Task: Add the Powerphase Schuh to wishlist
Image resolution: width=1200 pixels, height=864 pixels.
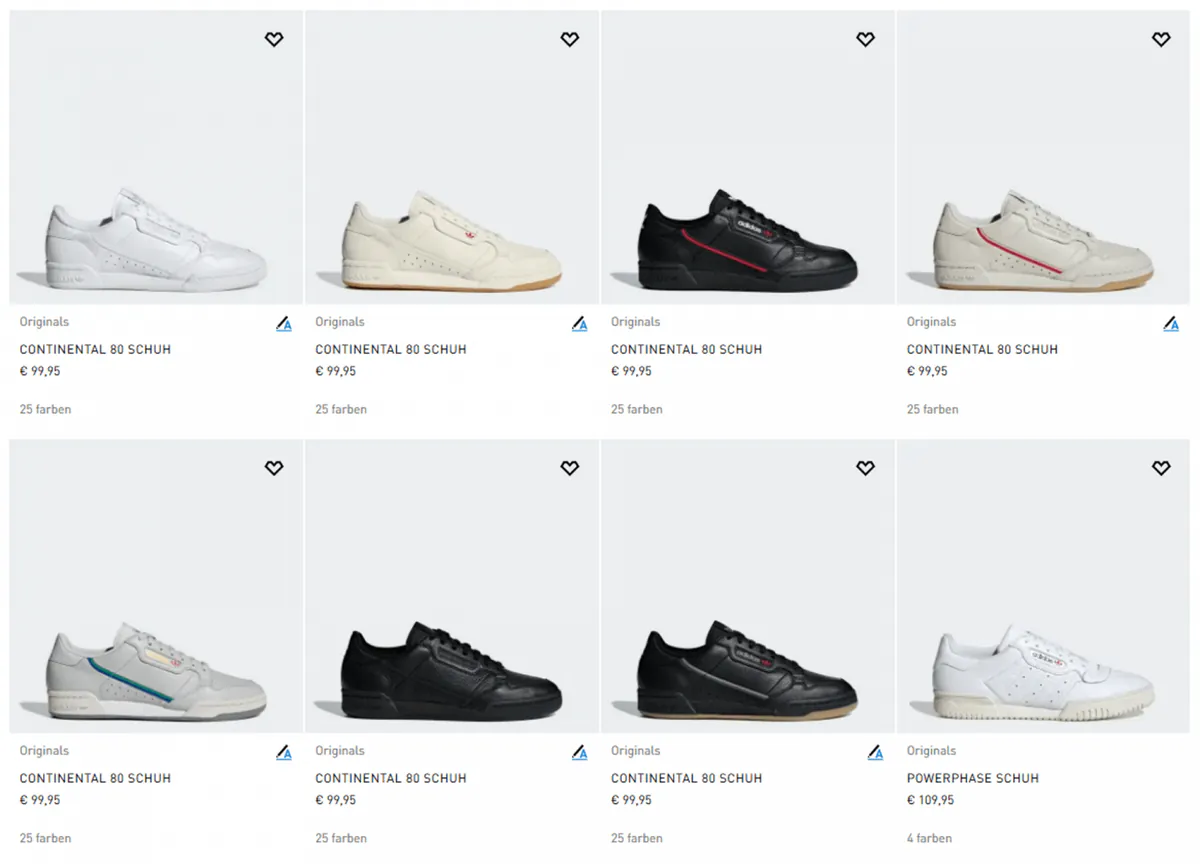Action: (1161, 468)
